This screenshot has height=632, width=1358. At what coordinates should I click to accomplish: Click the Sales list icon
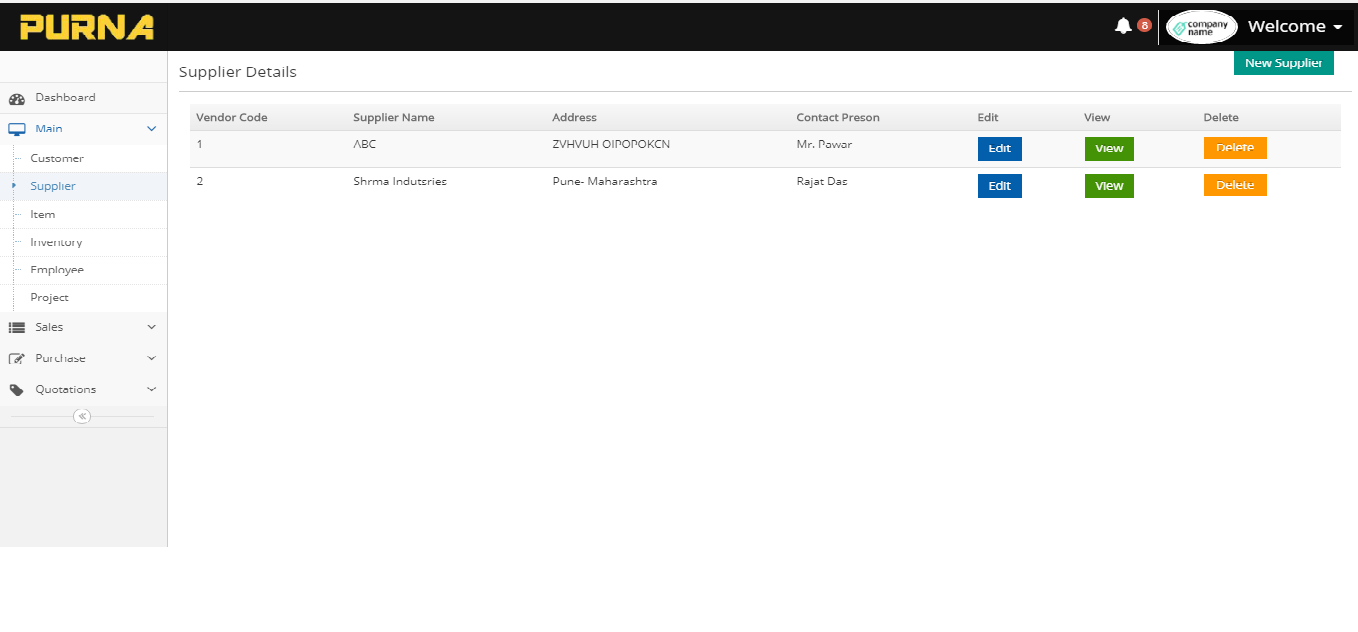pyautogui.click(x=17, y=328)
